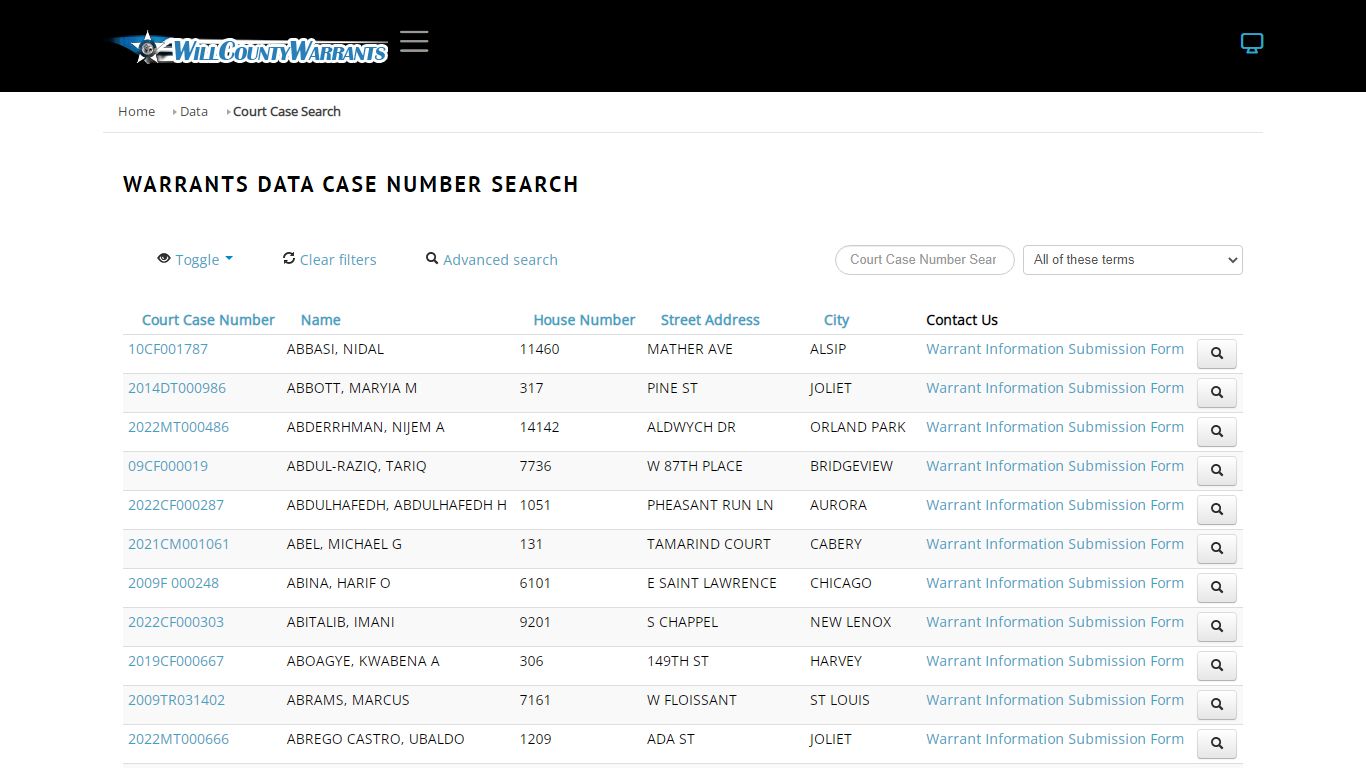1366x768 pixels.
Task: Open details magnifier for ABBASI, NIDAL row
Action: coord(1217,354)
